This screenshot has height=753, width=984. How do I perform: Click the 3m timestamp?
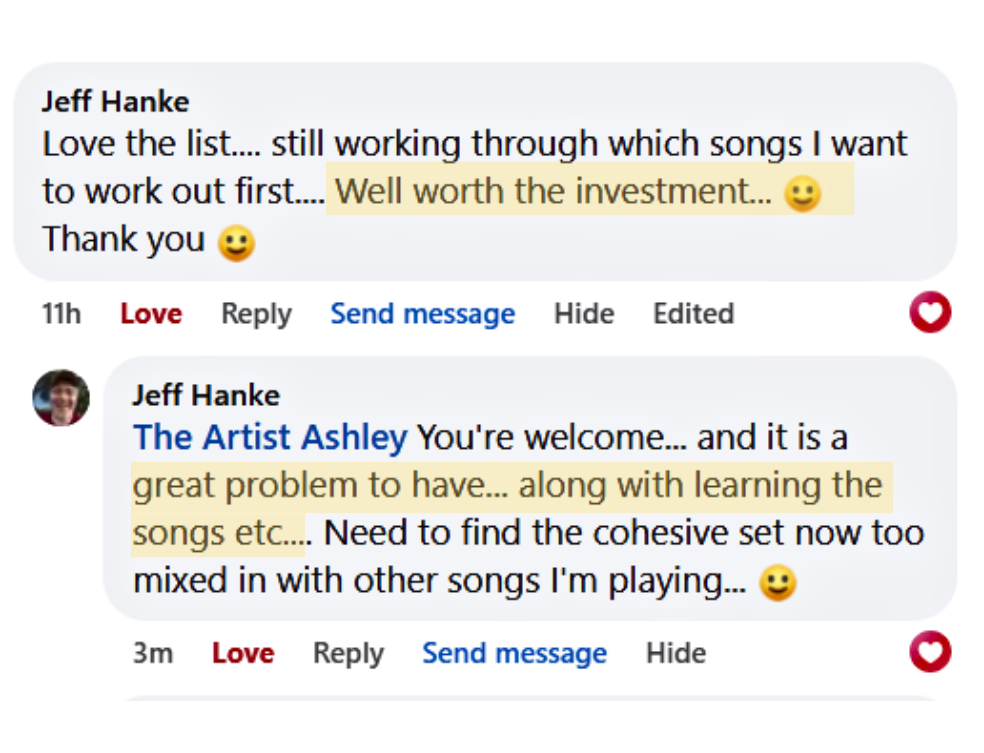point(152,654)
